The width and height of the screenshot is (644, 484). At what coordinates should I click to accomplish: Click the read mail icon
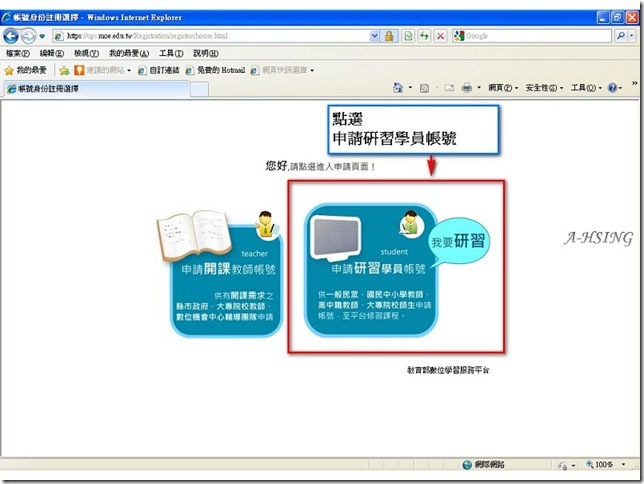[x=449, y=88]
